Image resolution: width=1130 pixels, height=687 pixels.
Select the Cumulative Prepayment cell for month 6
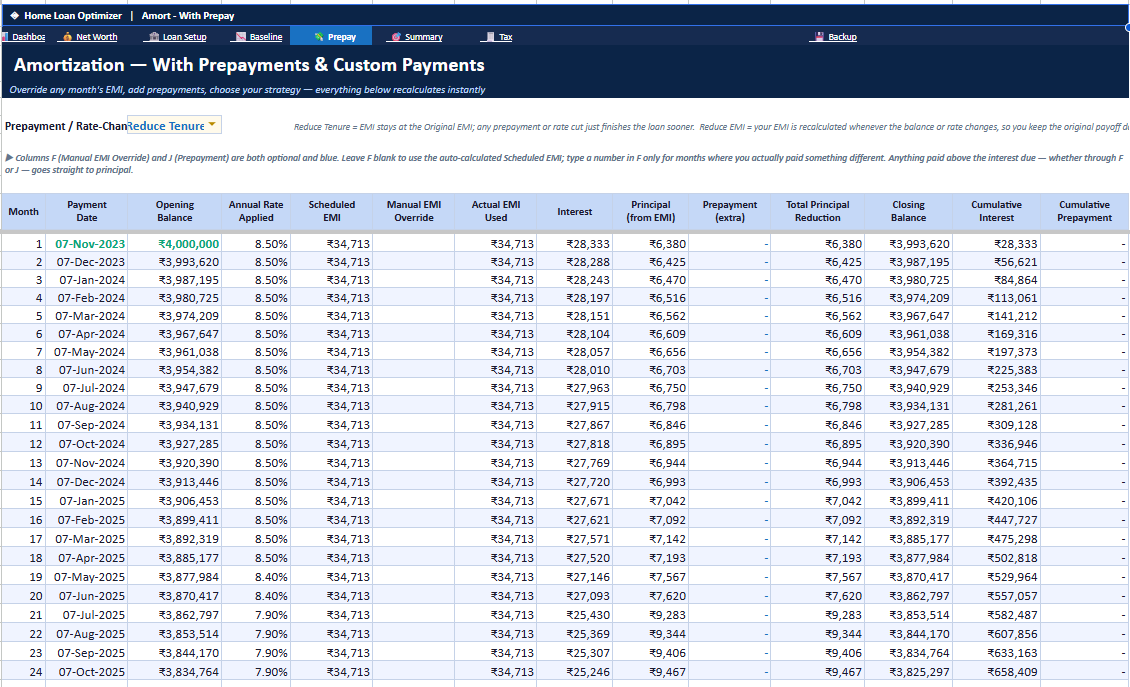pos(1085,334)
